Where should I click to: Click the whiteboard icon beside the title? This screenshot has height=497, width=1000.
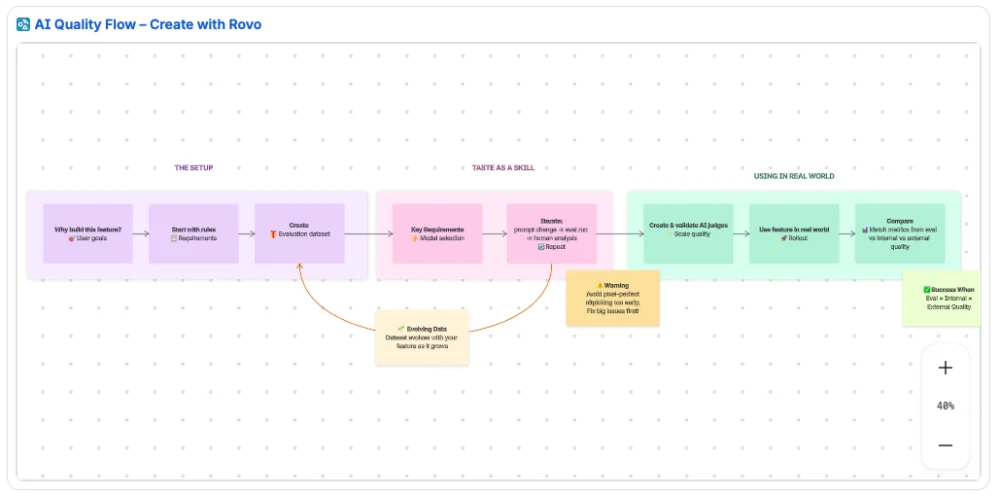point(23,24)
